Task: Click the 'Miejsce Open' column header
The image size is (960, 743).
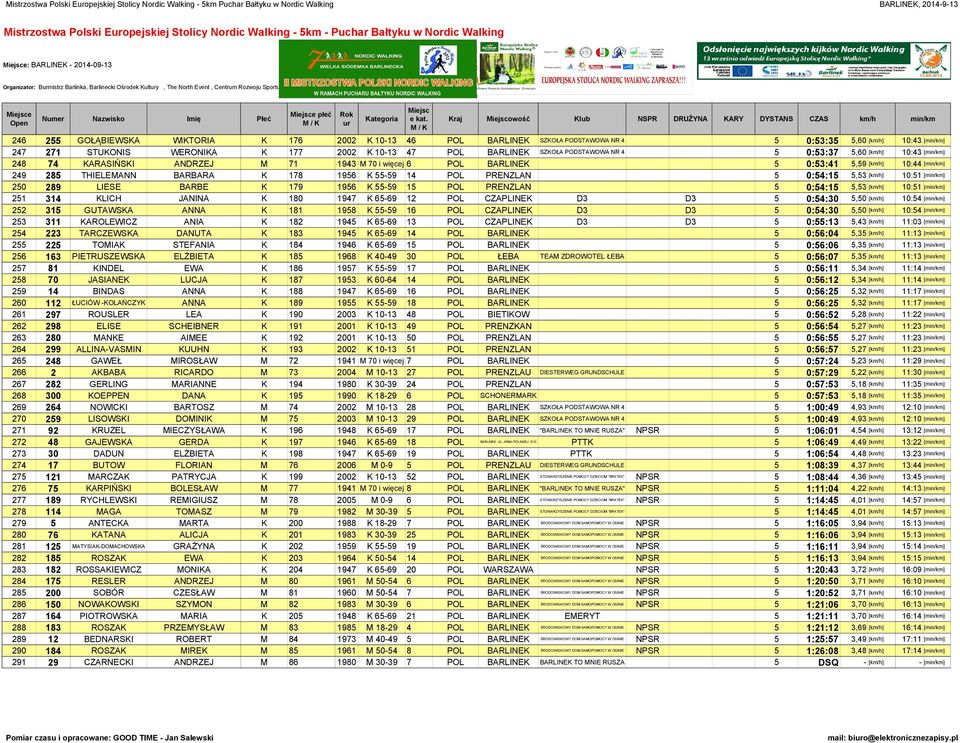Action: click(x=19, y=119)
